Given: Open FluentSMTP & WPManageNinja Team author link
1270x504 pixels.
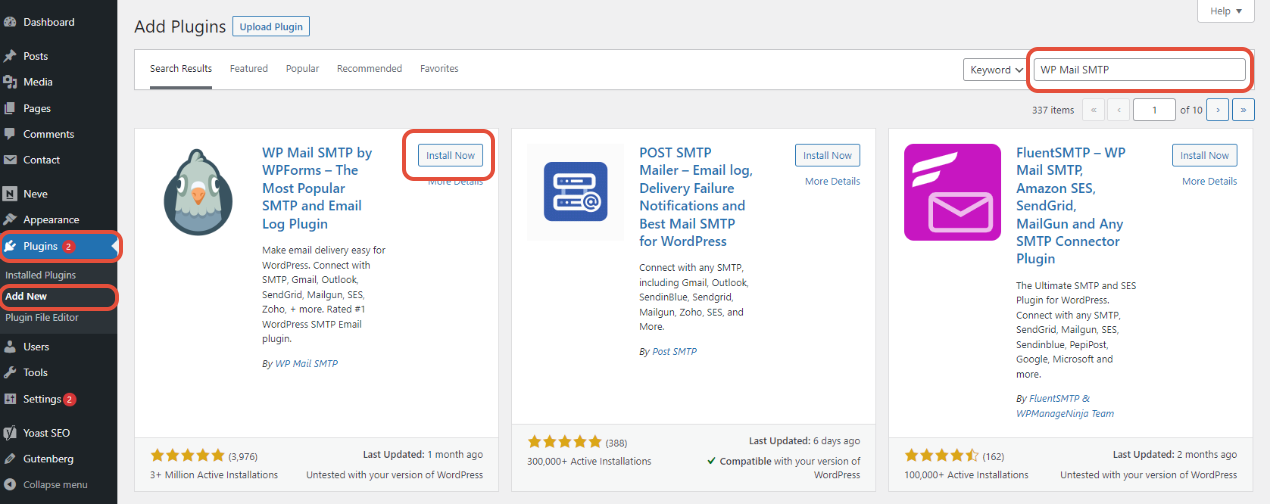Looking at the screenshot, I should 1066,406.
